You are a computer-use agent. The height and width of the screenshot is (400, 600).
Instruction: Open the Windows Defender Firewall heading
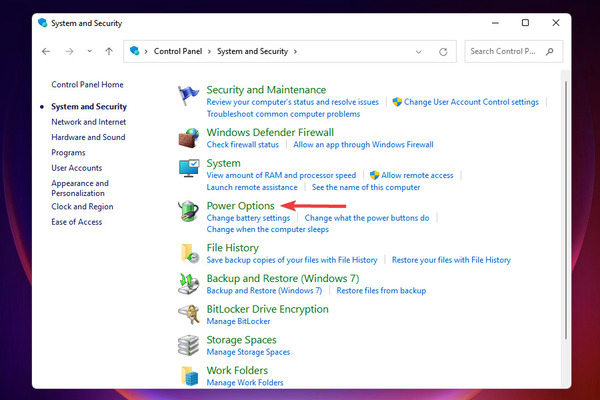tap(270, 132)
